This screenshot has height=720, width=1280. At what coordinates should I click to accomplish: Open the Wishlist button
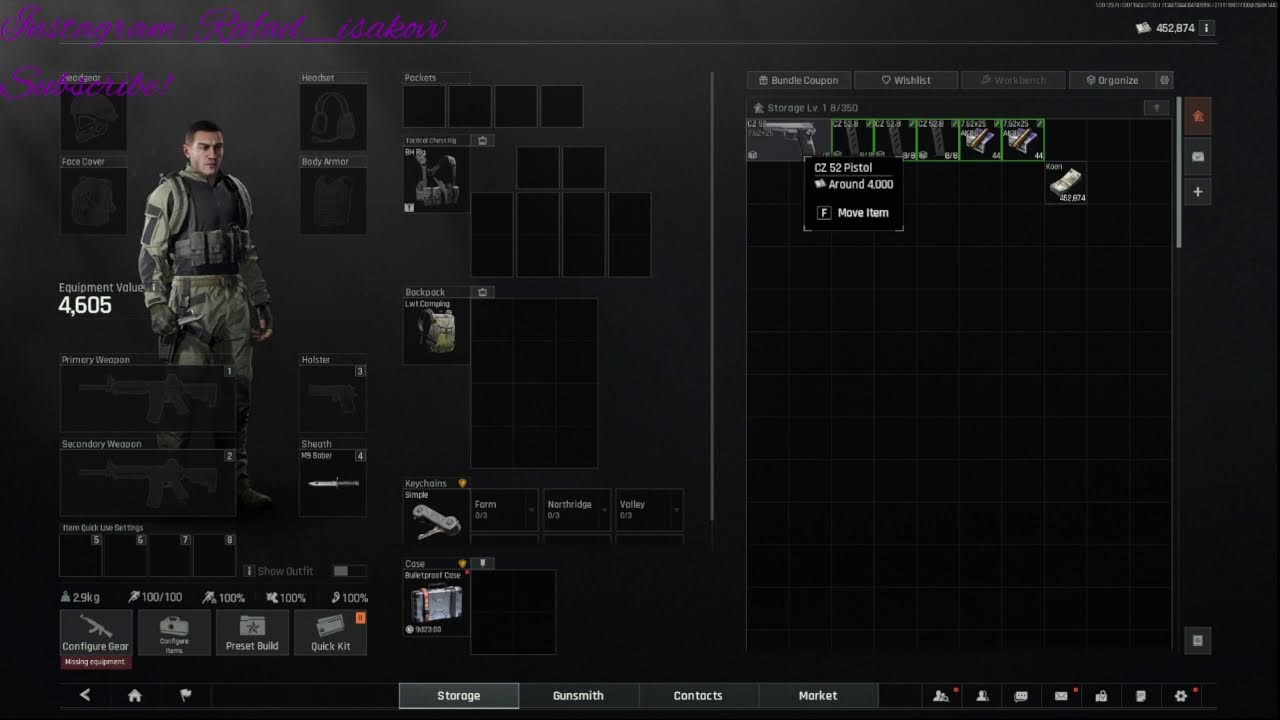click(906, 80)
